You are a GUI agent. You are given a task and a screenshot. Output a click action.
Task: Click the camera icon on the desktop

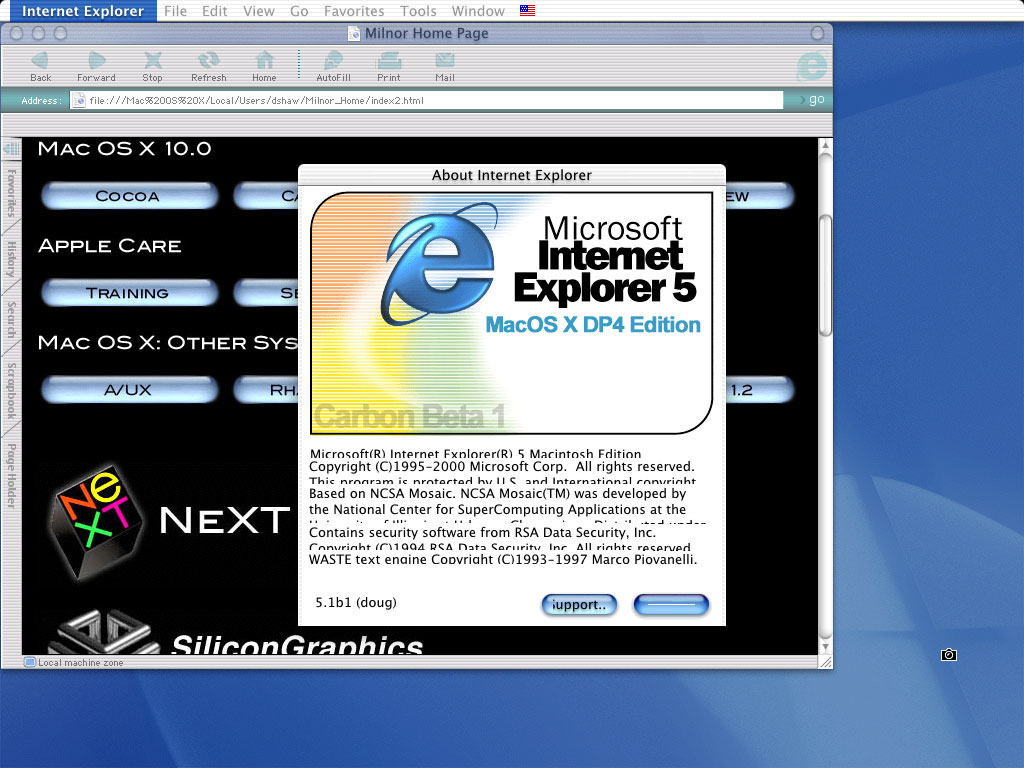pos(949,654)
